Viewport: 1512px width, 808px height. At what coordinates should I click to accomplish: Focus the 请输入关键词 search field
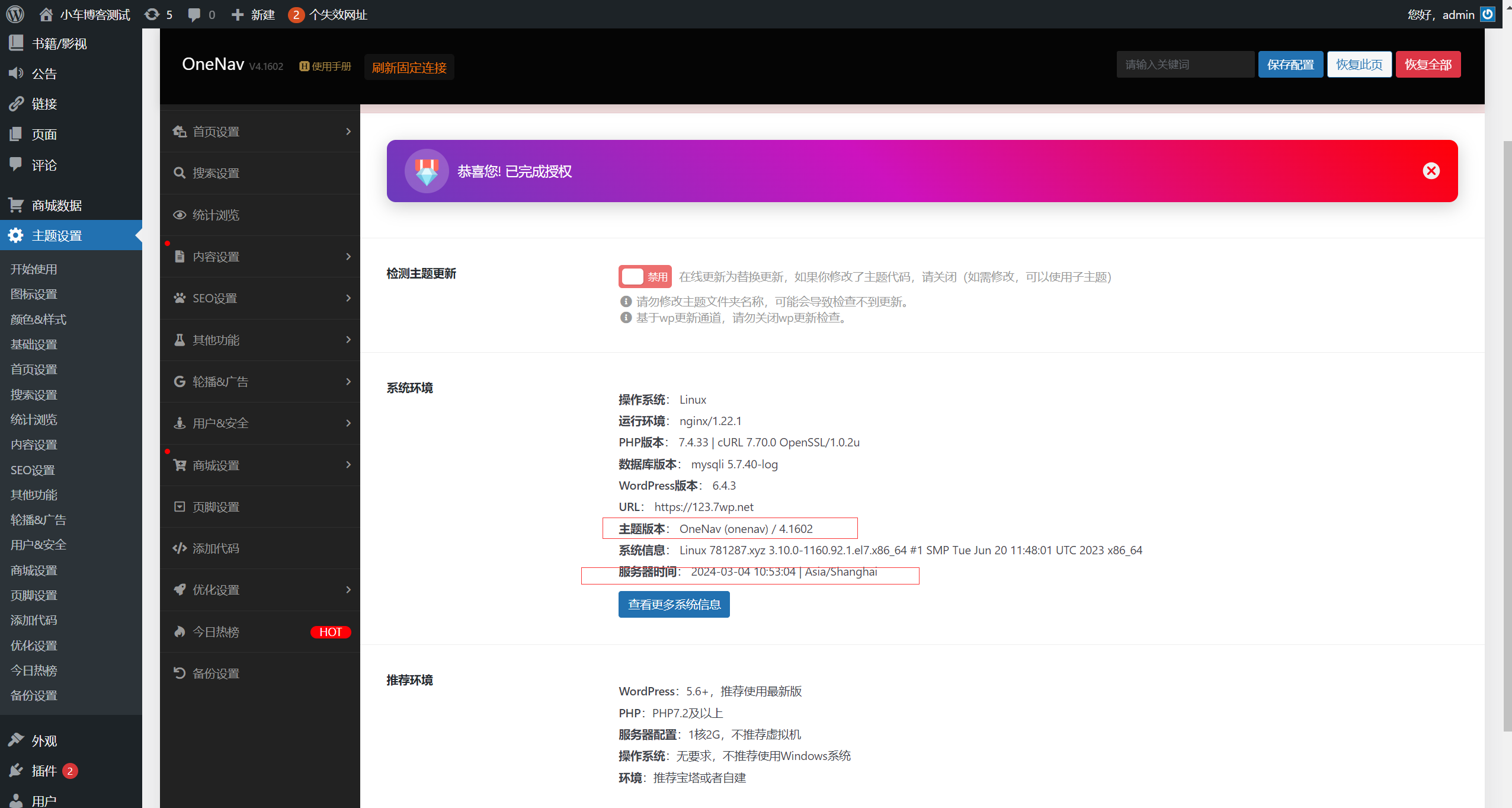[x=1185, y=64]
